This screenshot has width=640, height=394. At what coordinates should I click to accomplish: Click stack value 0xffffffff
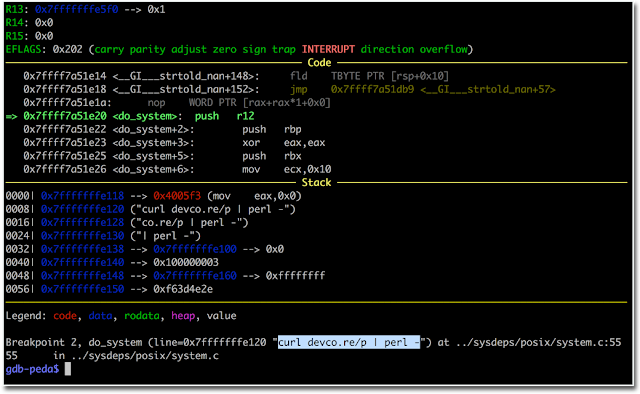click(x=296, y=276)
